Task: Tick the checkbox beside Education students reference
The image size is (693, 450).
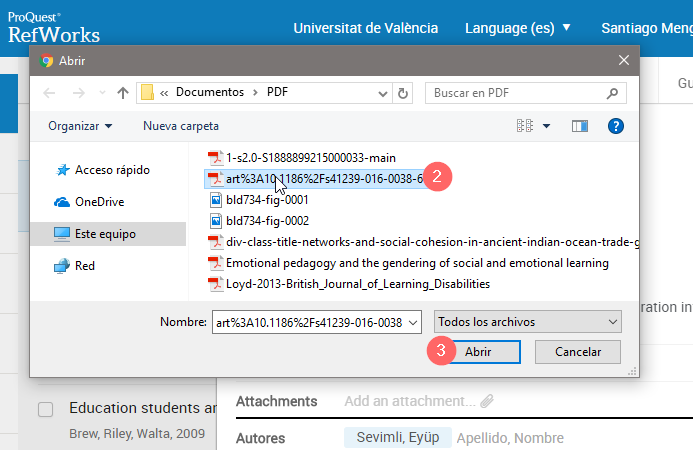Action: [45, 409]
